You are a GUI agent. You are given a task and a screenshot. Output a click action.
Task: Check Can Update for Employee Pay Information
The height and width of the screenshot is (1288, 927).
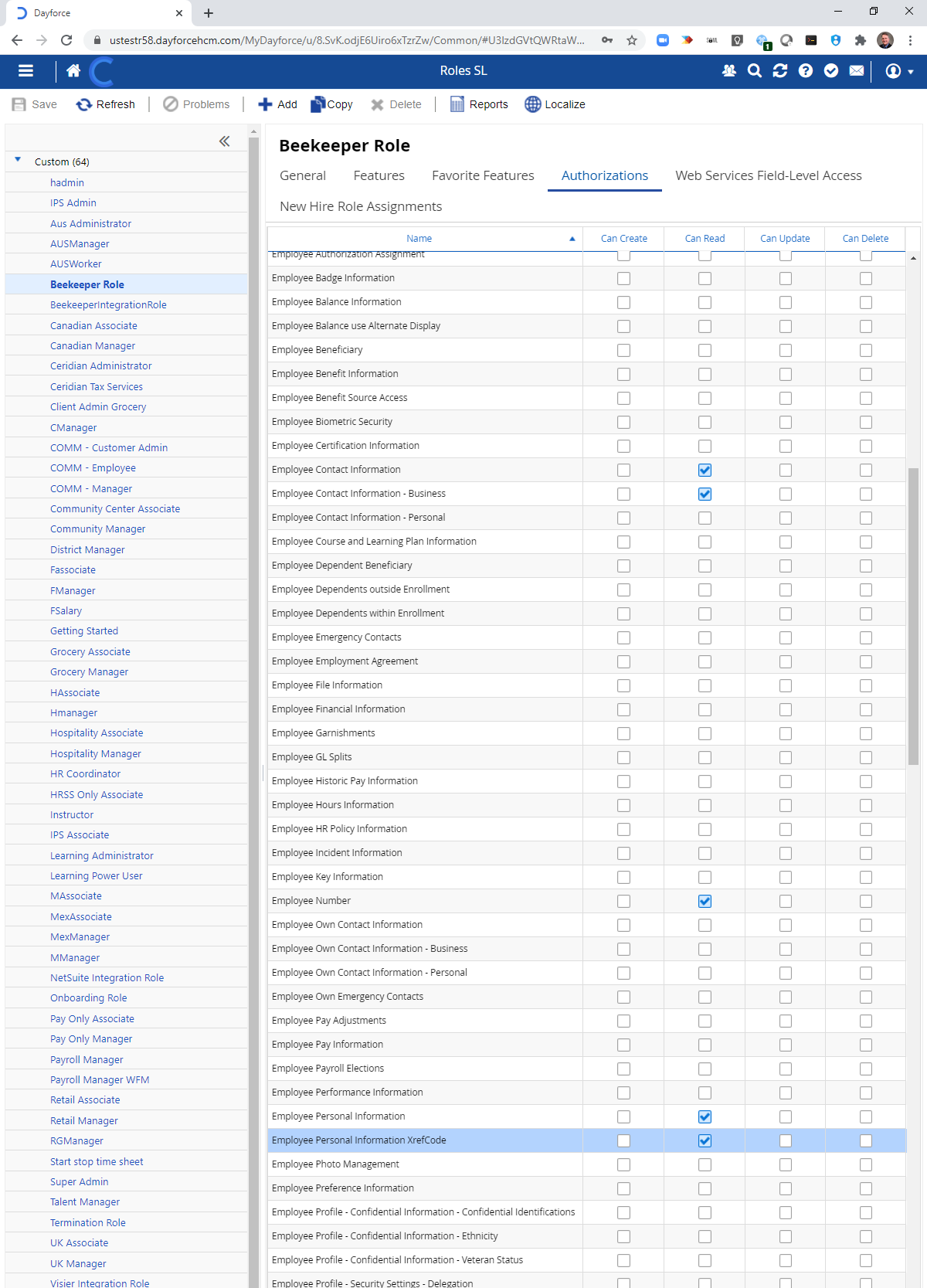coord(786,1045)
